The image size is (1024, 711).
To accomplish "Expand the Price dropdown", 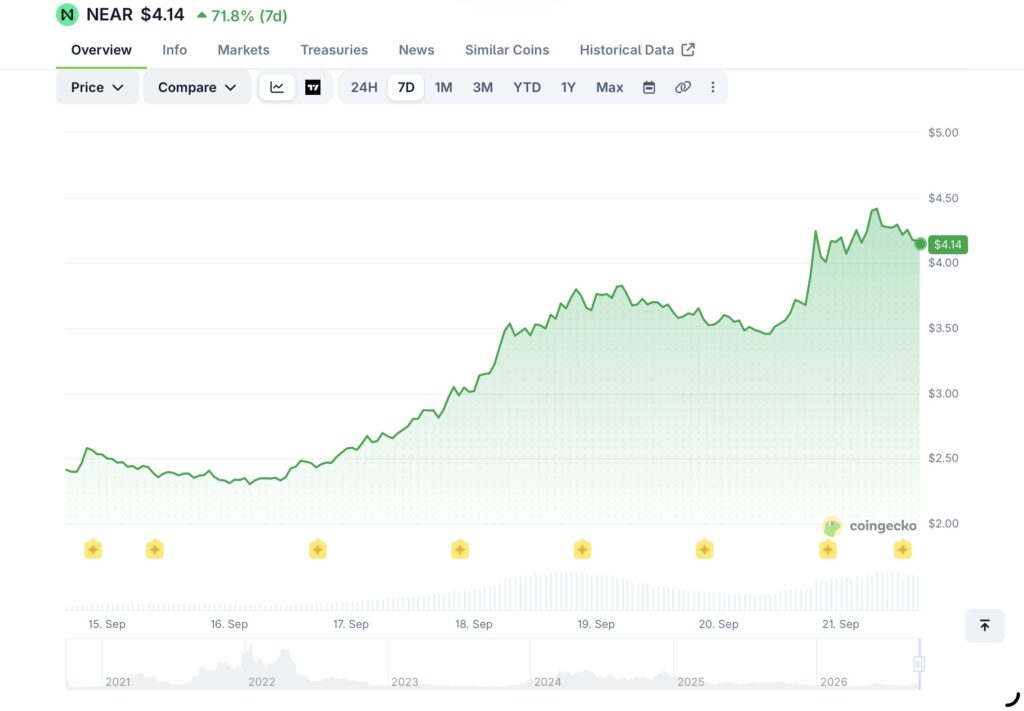I will (97, 87).
